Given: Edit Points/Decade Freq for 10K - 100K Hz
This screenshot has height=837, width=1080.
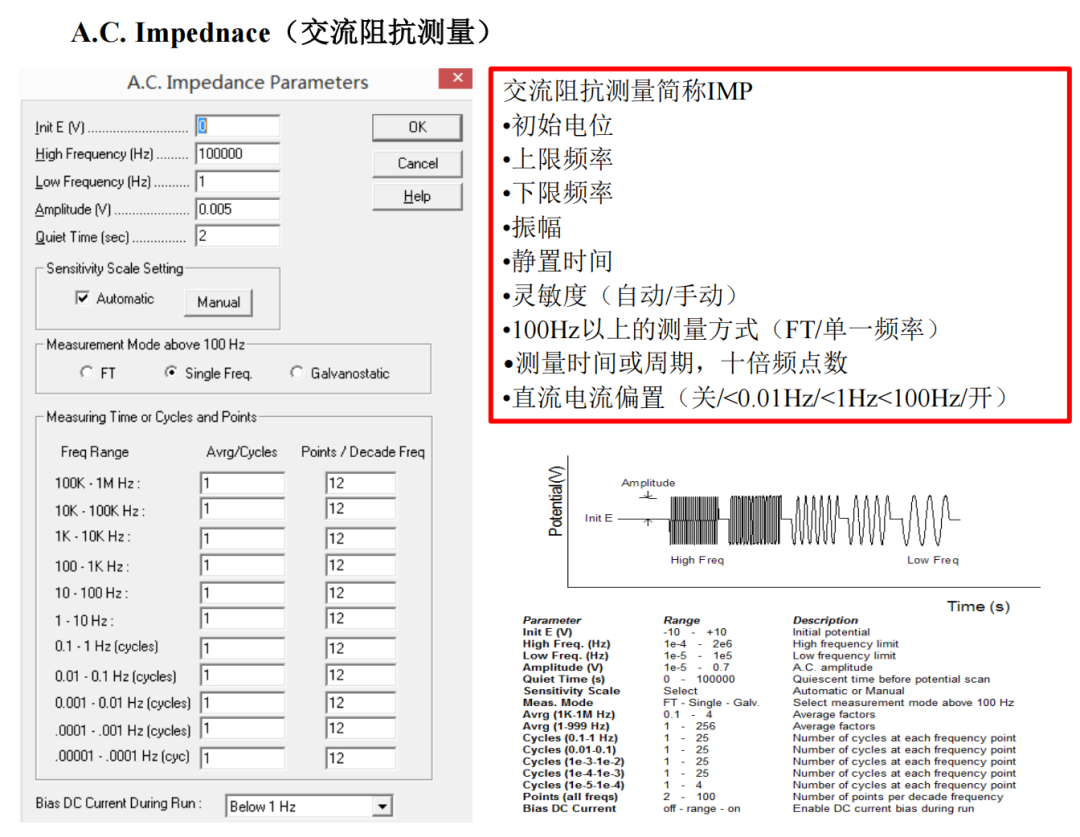Looking at the screenshot, I should [360, 509].
